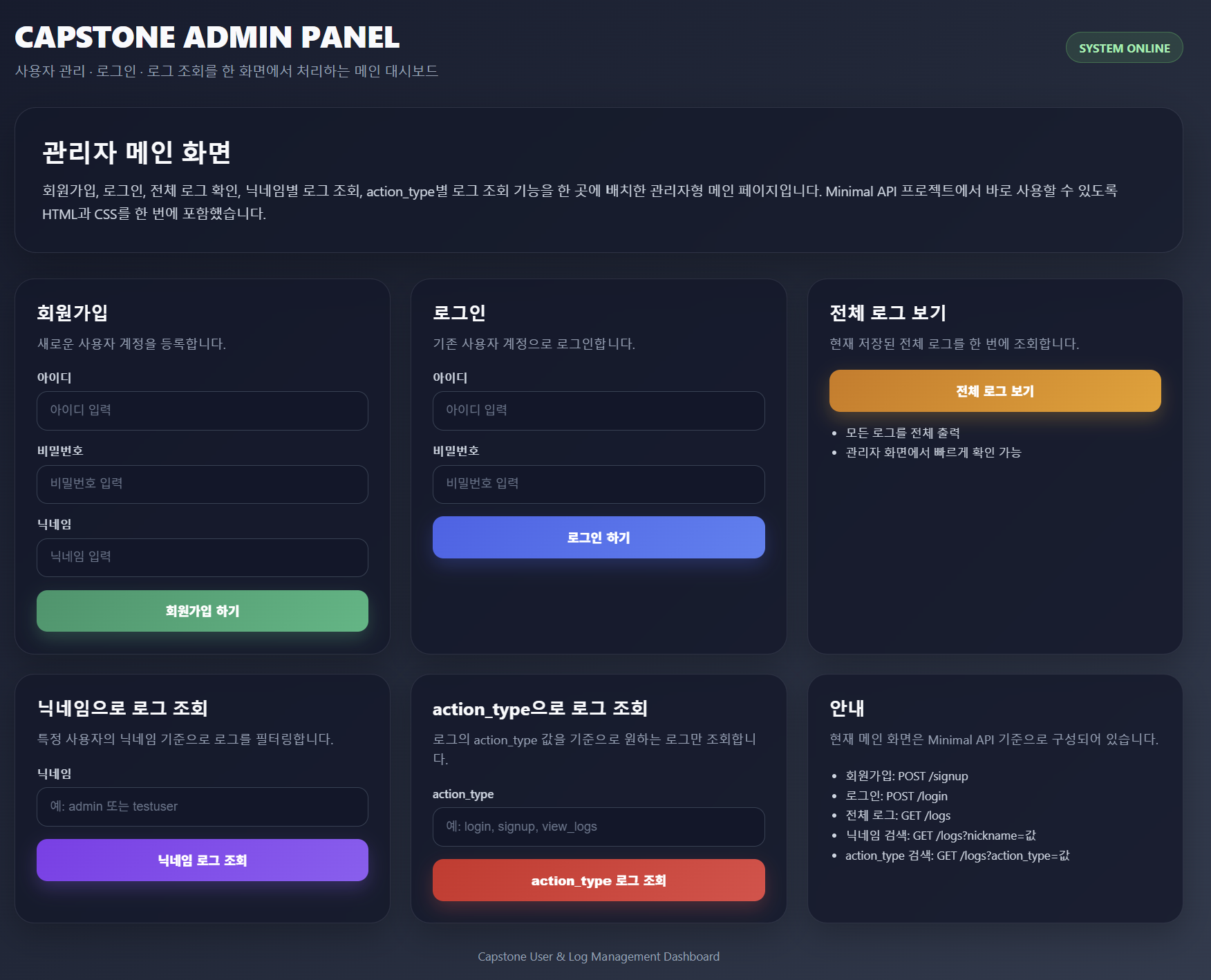Click the footer text Capstone User & Log Management Dashboard
The width and height of the screenshot is (1211, 980).
599,957
